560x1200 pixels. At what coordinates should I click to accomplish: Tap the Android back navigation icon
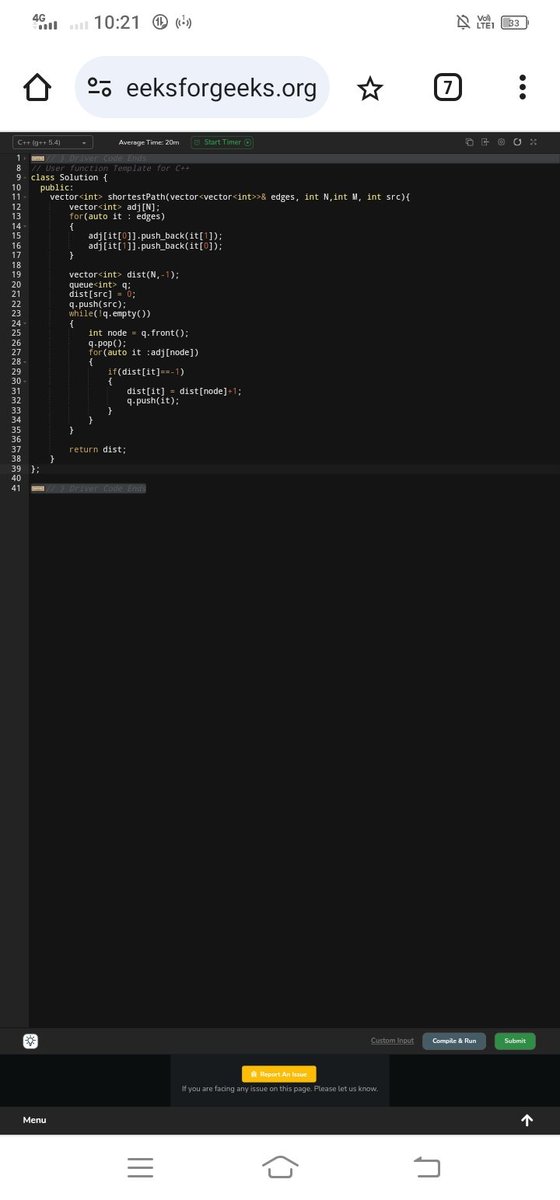point(426,1167)
